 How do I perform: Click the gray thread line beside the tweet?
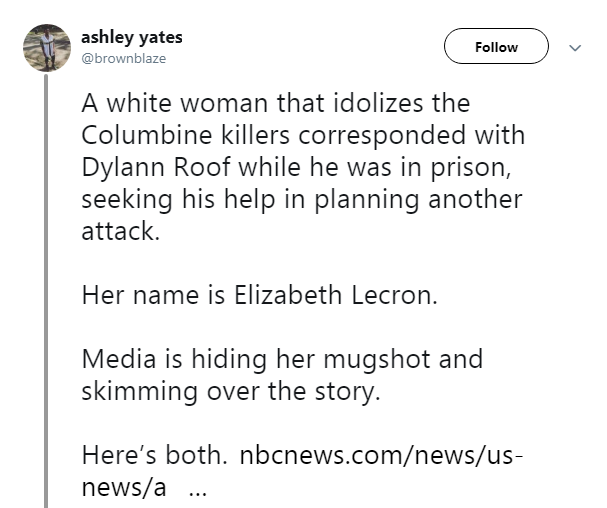pos(46,300)
